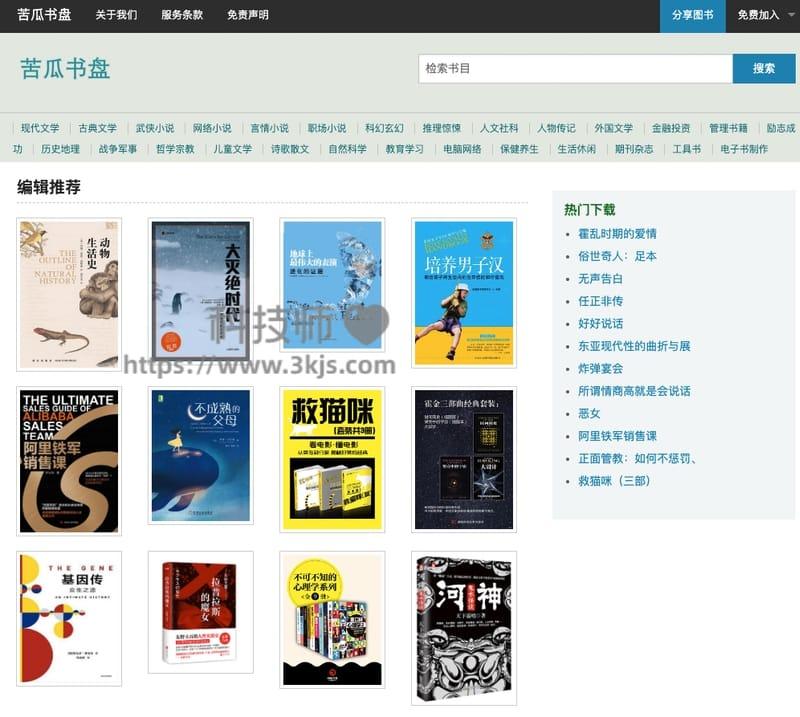Select the 儿童文学 category
The image size is (800, 717).
click(x=233, y=149)
